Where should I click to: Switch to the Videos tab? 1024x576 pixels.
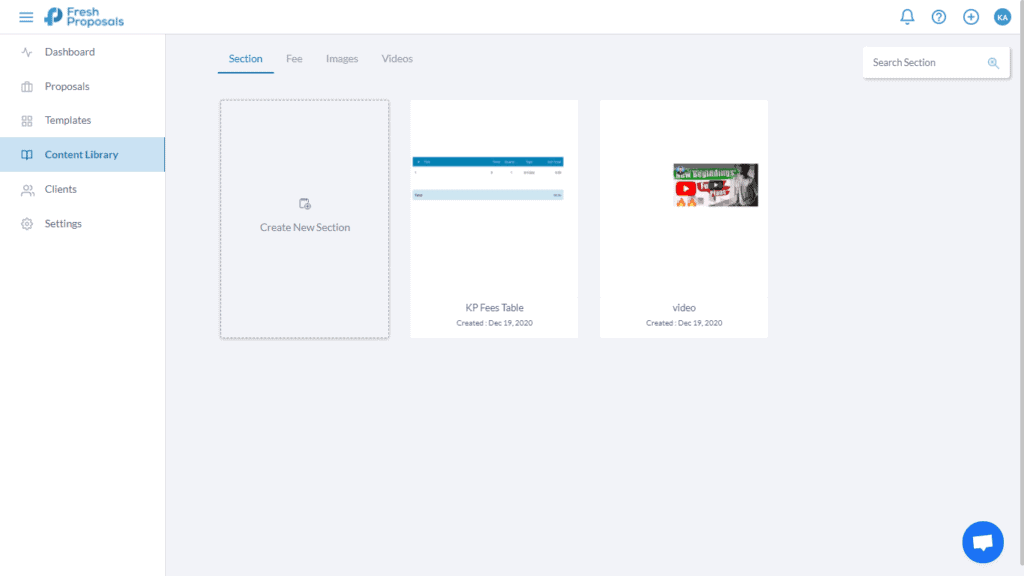[397, 58]
